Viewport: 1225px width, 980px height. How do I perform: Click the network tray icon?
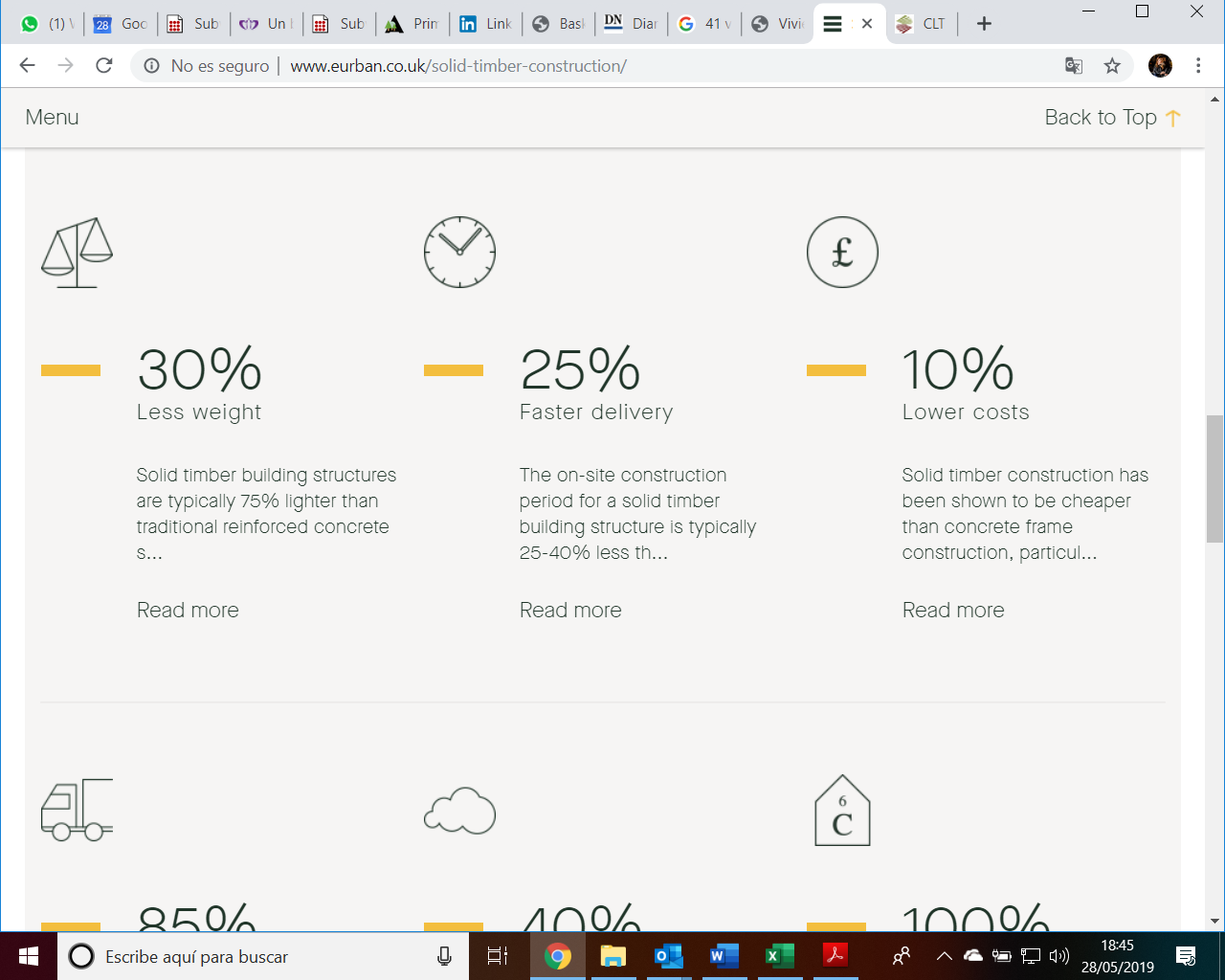click(1030, 956)
